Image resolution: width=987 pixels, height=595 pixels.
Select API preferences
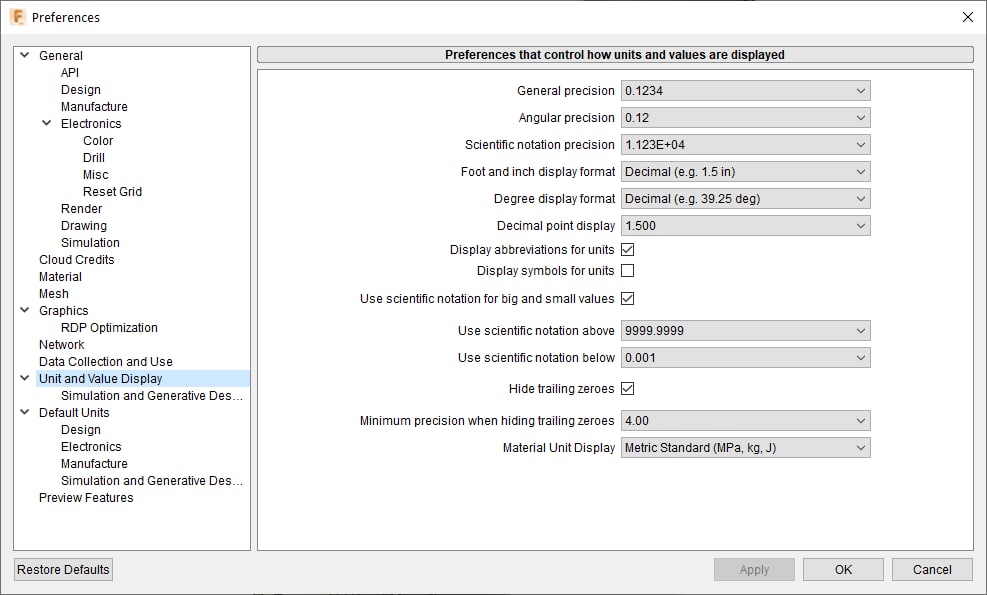pyautogui.click(x=70, y=72)
